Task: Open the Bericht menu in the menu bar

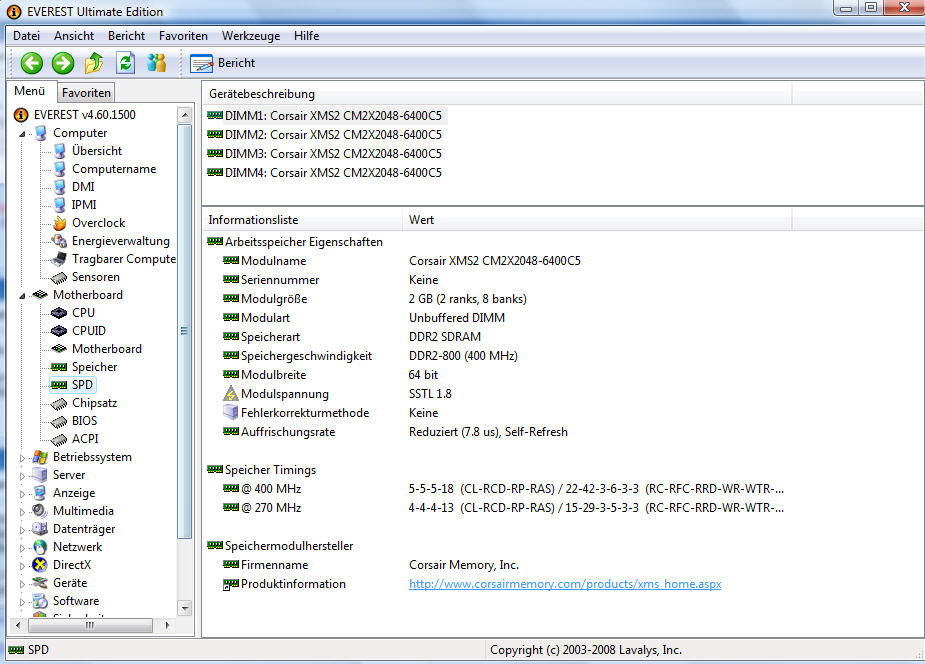Action: [126, 36]
